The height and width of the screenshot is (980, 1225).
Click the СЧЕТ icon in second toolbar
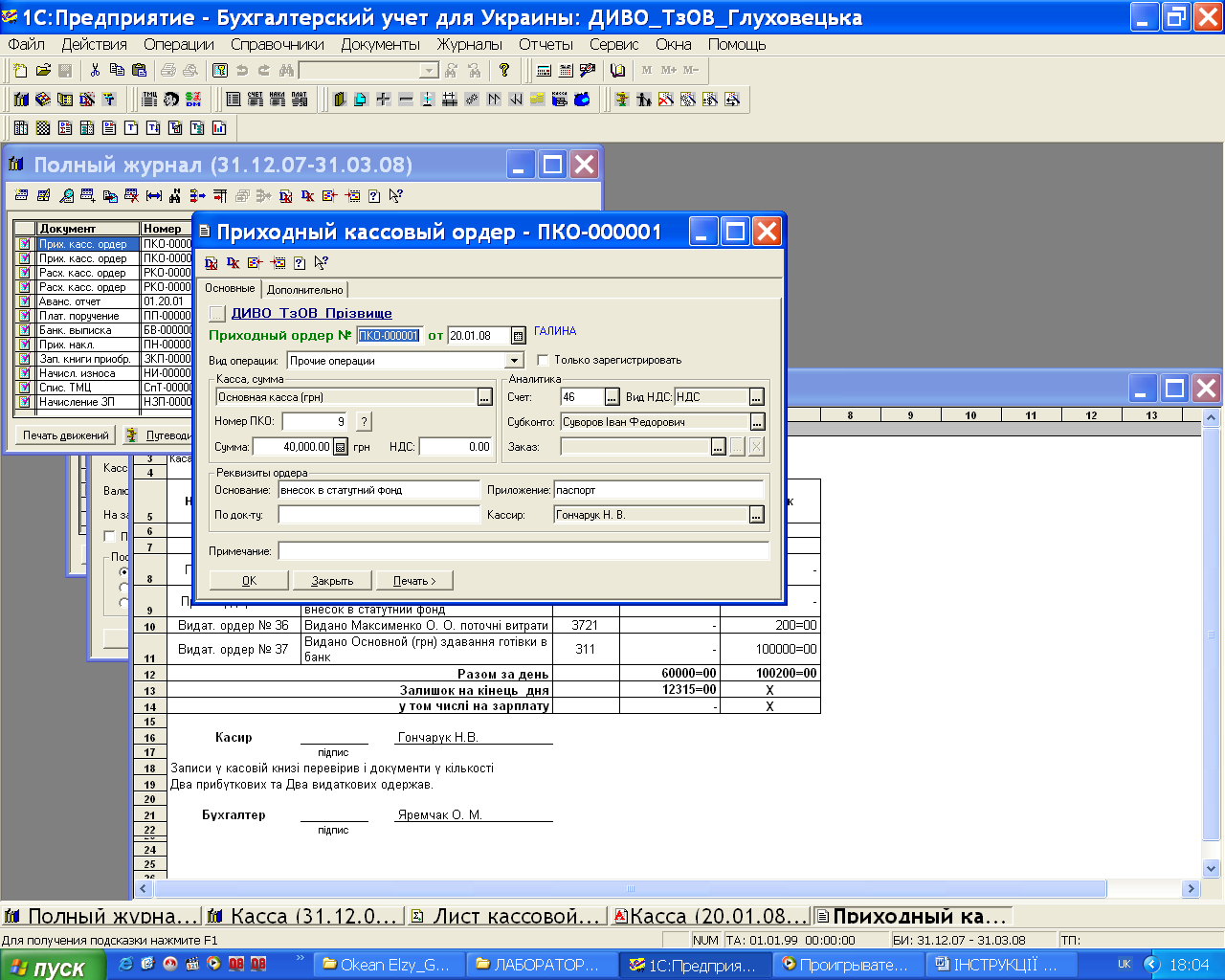[x=255, y=100]
